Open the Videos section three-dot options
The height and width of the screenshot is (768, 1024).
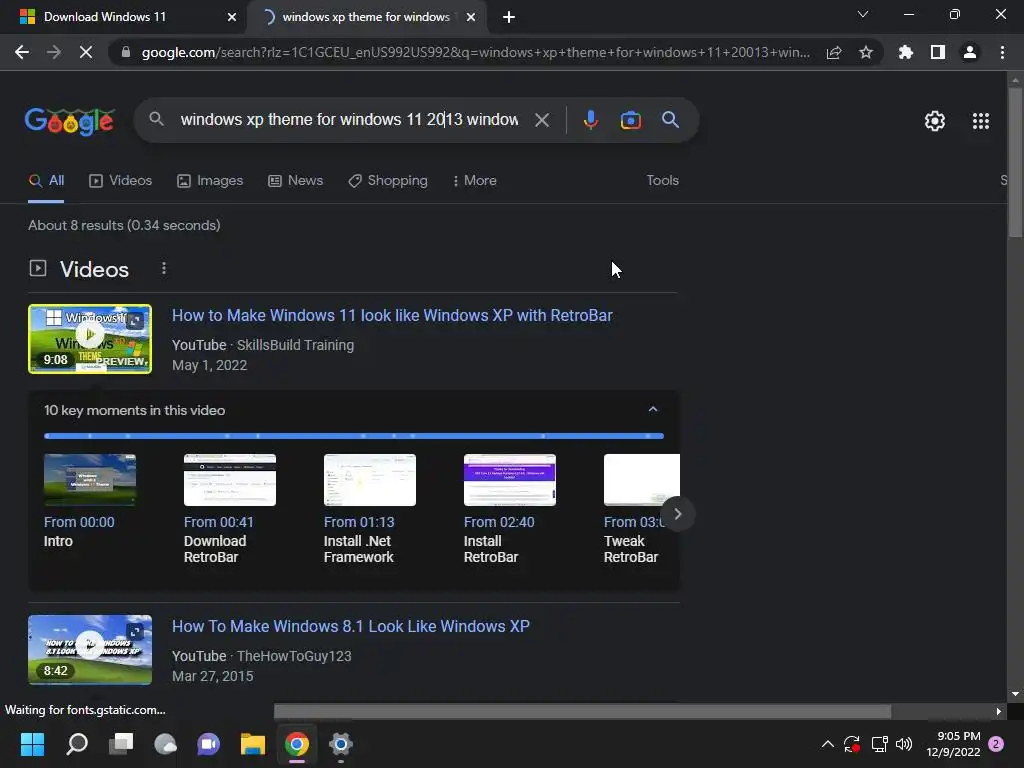[x=164, y=268]
